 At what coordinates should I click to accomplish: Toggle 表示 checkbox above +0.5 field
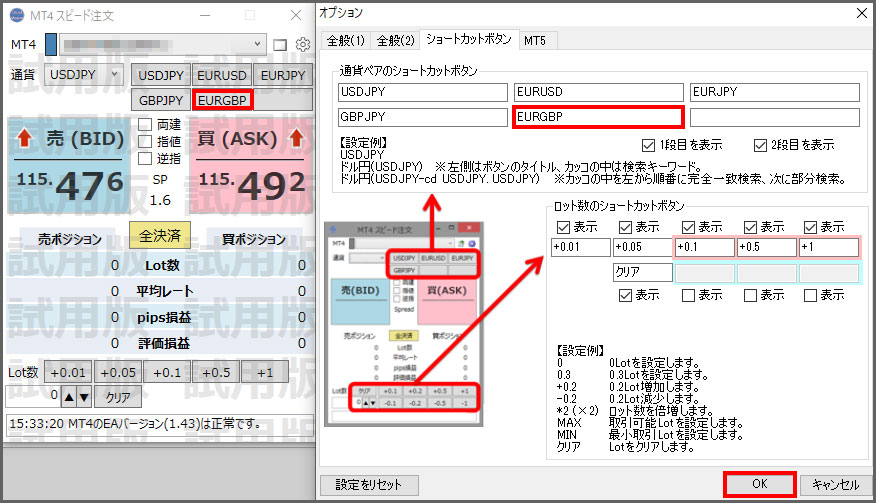[x=750, y=227]
